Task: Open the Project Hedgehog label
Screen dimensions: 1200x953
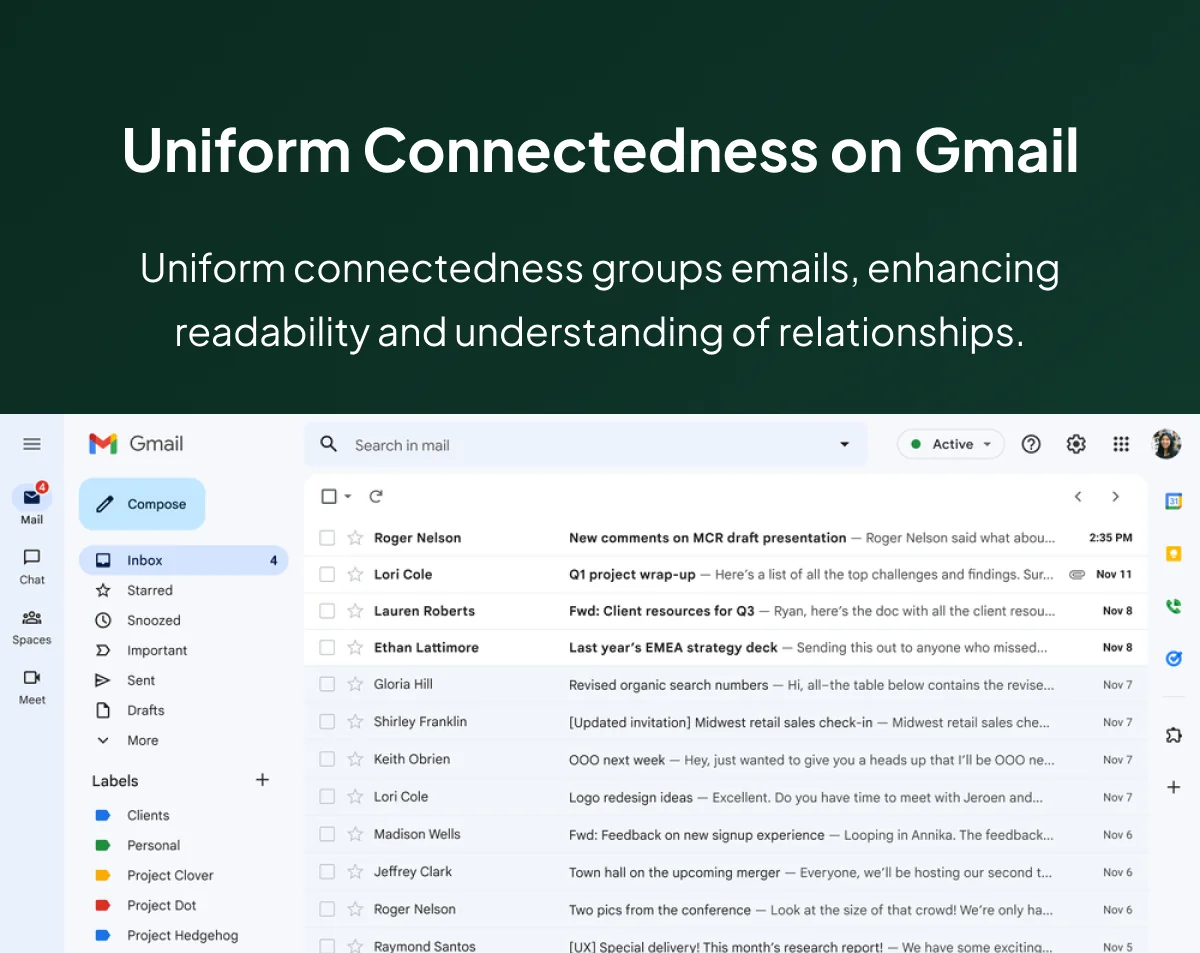Action: [182, 936]
